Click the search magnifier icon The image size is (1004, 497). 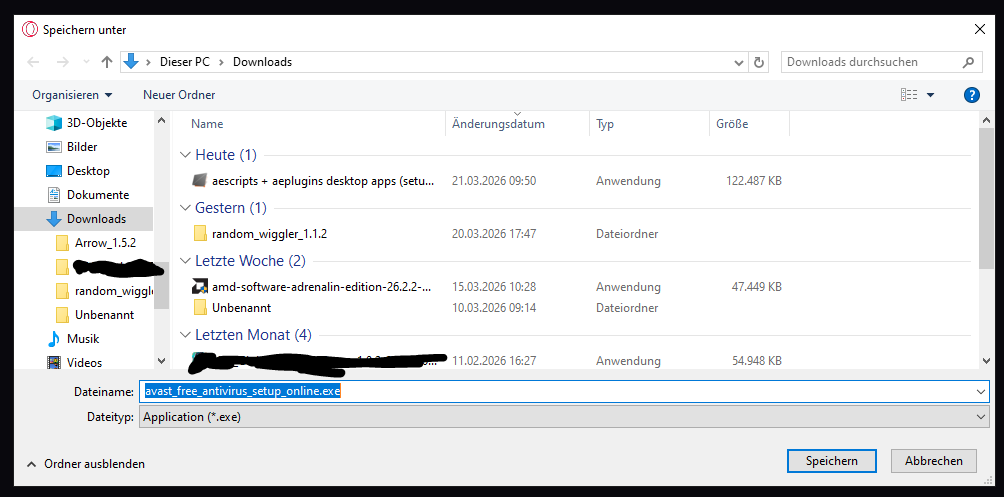tap(969, 62)
